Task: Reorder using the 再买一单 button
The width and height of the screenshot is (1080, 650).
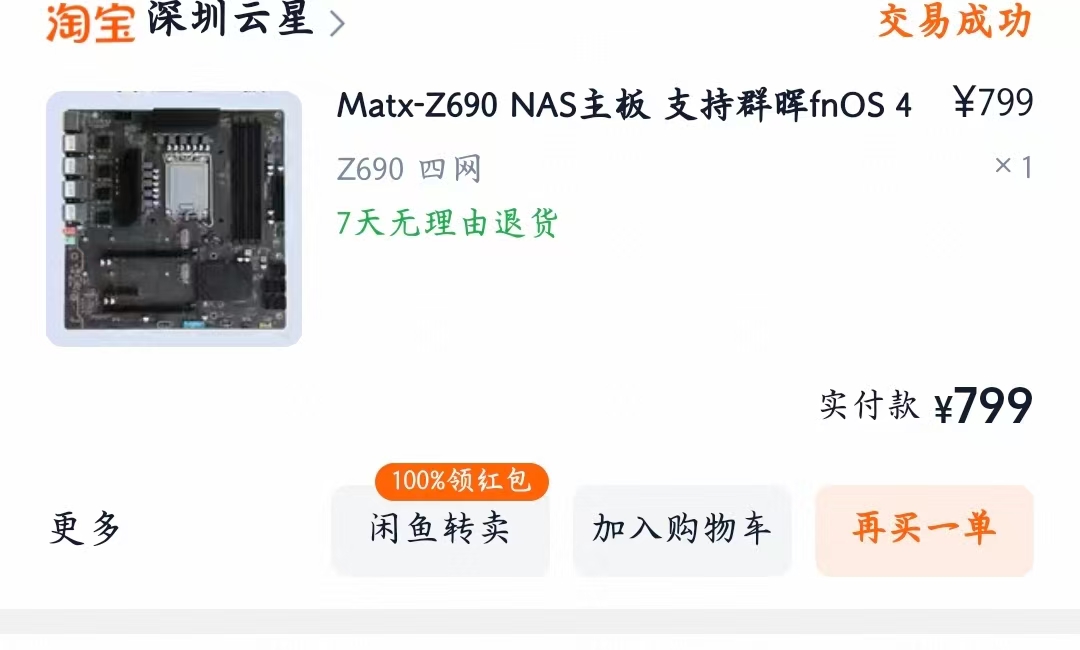Action: click(x=924, y=530)
